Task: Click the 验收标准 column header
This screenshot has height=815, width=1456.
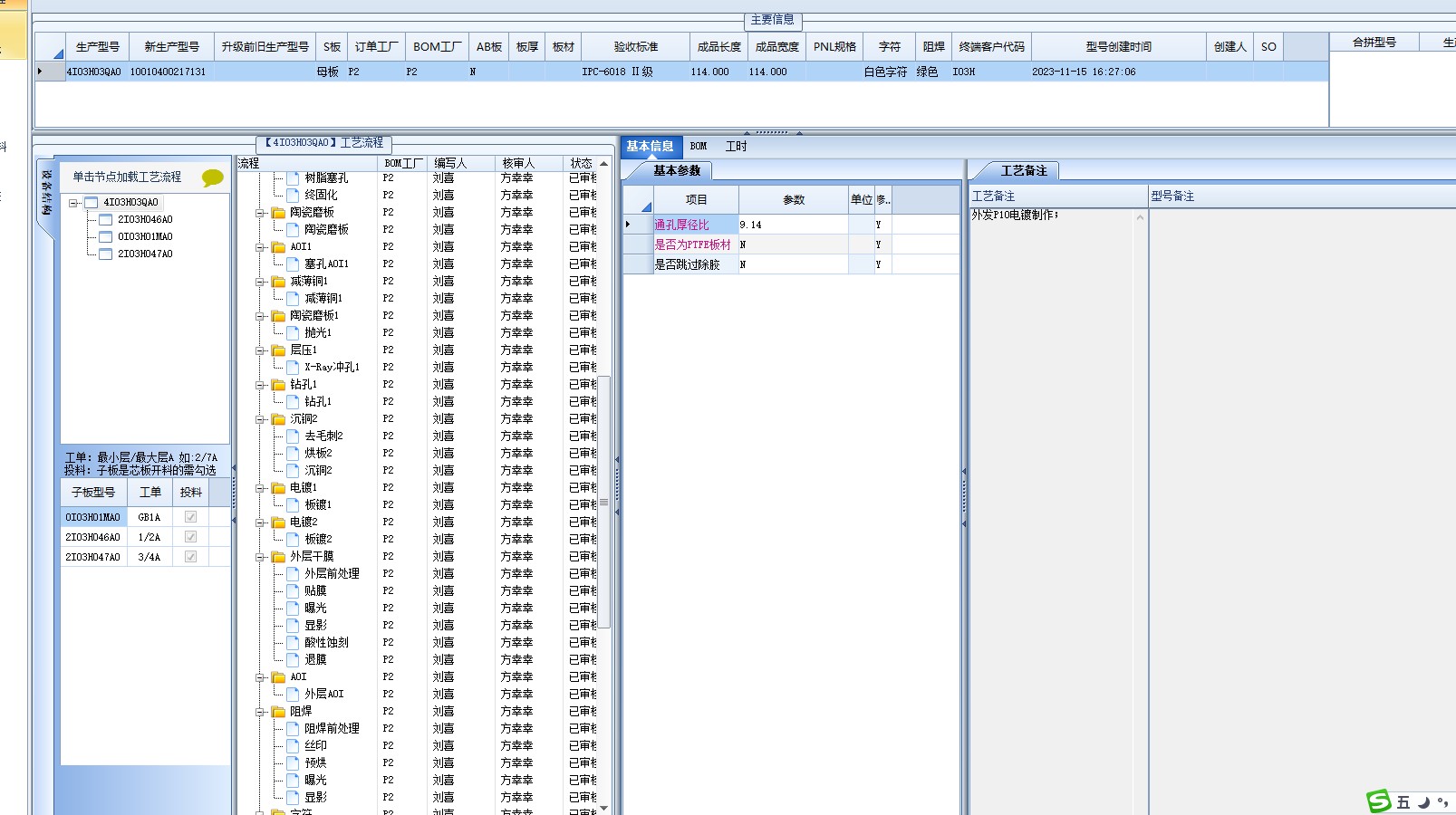Action: point(636,47)
